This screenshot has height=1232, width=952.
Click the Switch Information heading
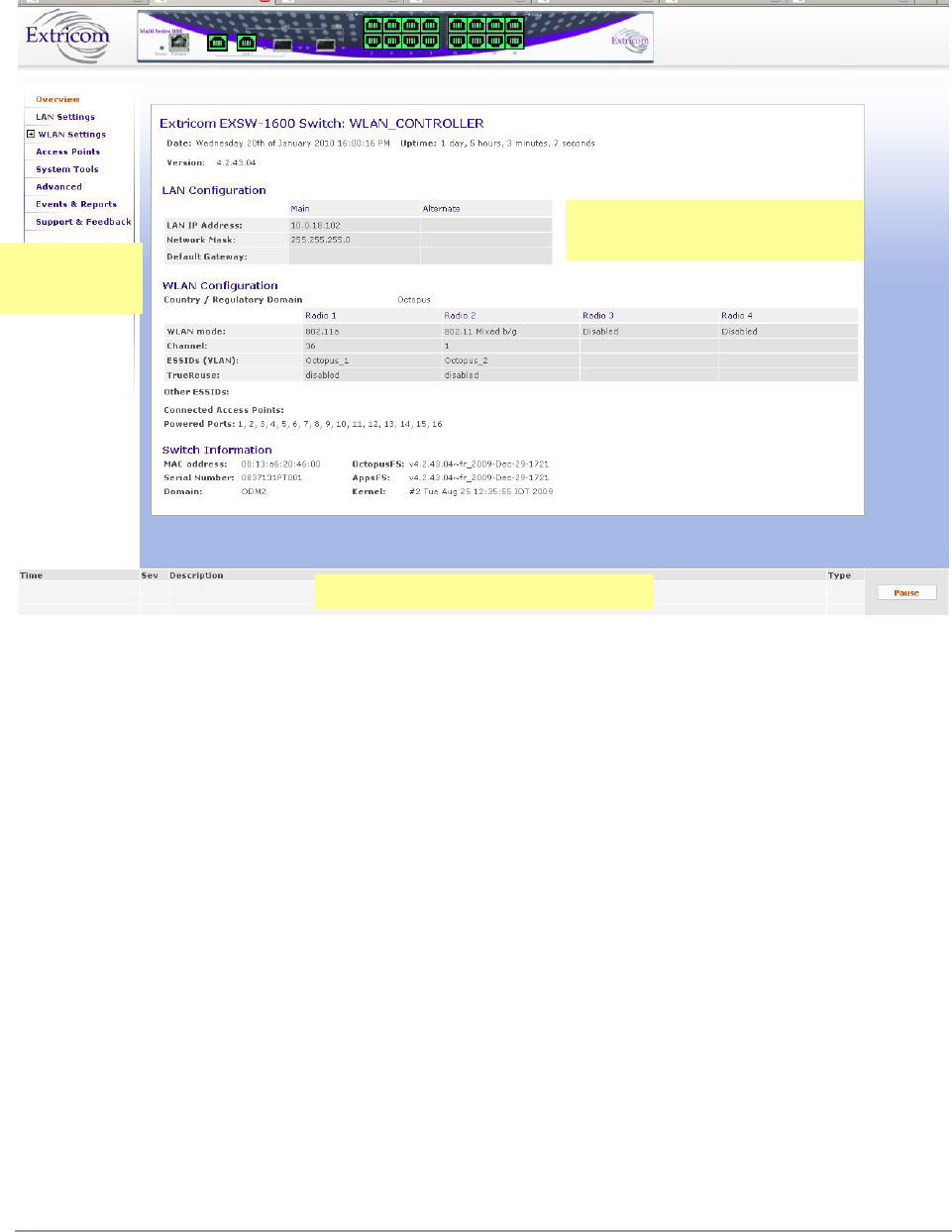pyautogui.click(x=217, y=450)
